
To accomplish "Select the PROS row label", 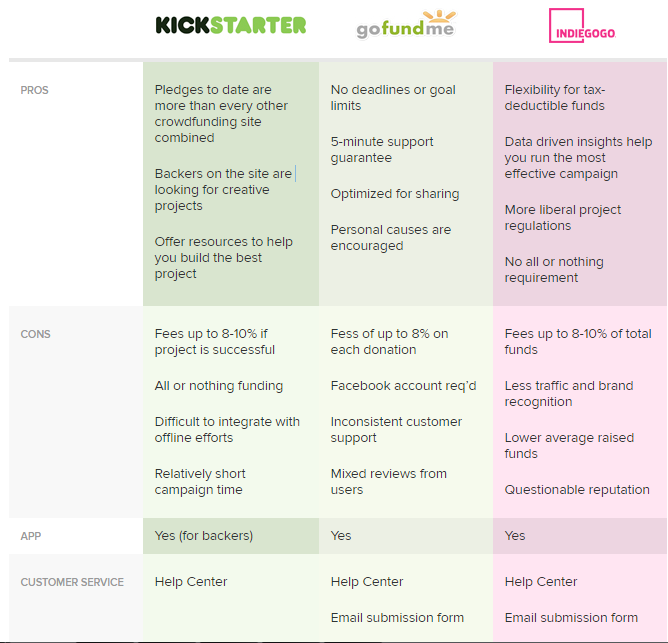I will 34,90.
